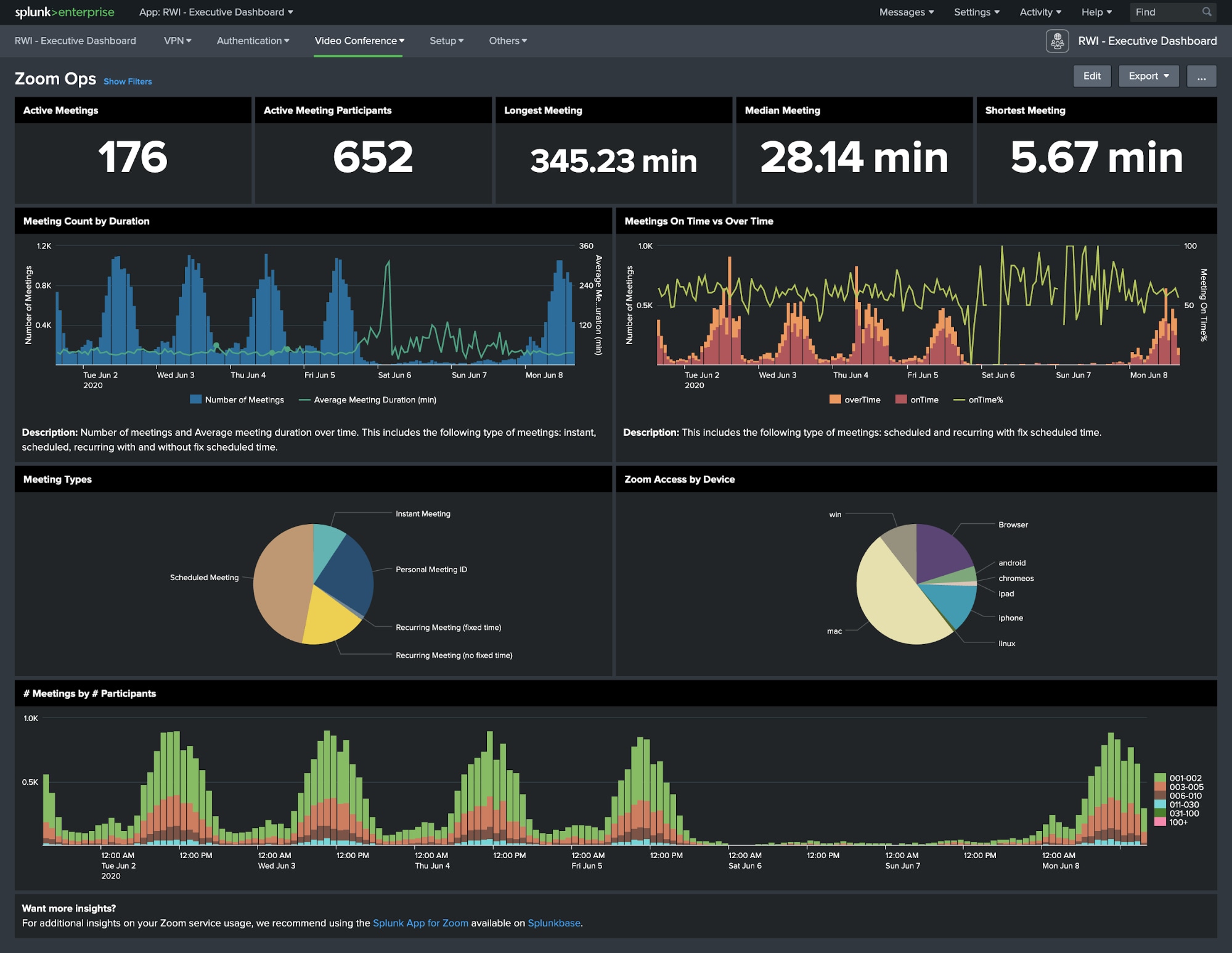Click the Edit dashboard button

coord(1091,76)
